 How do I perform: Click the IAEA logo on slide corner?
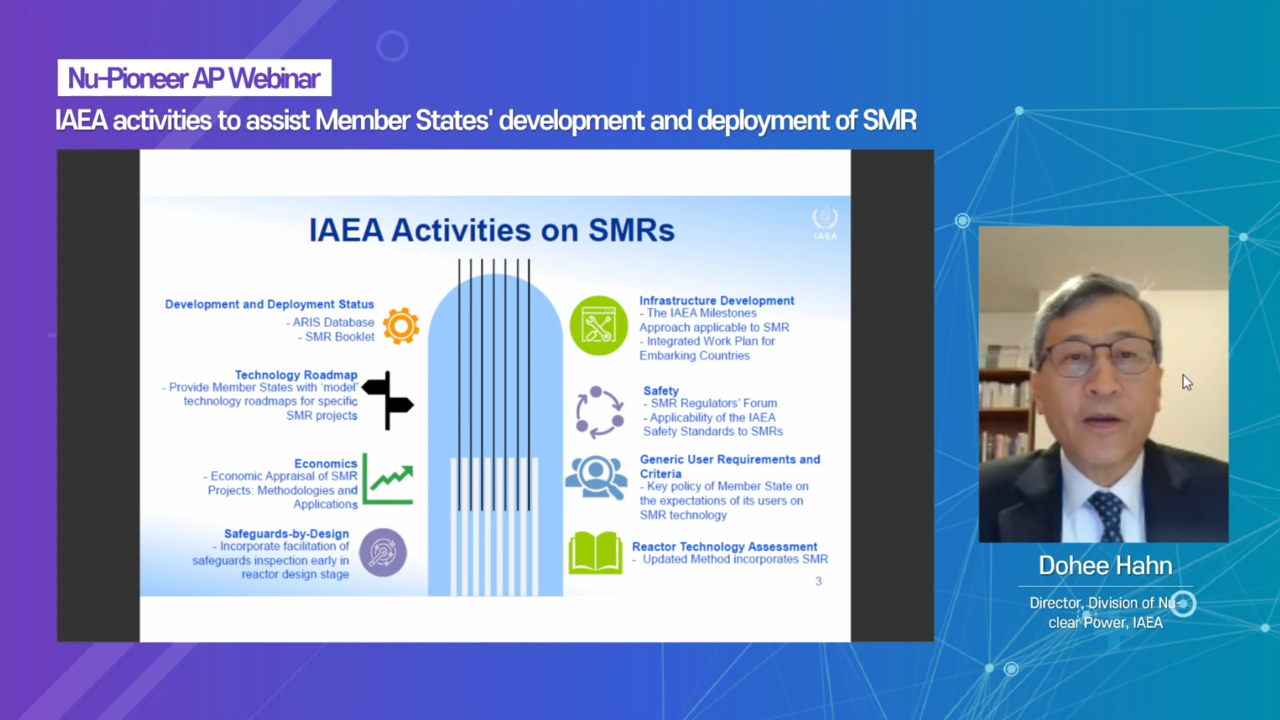click(825, 224)
